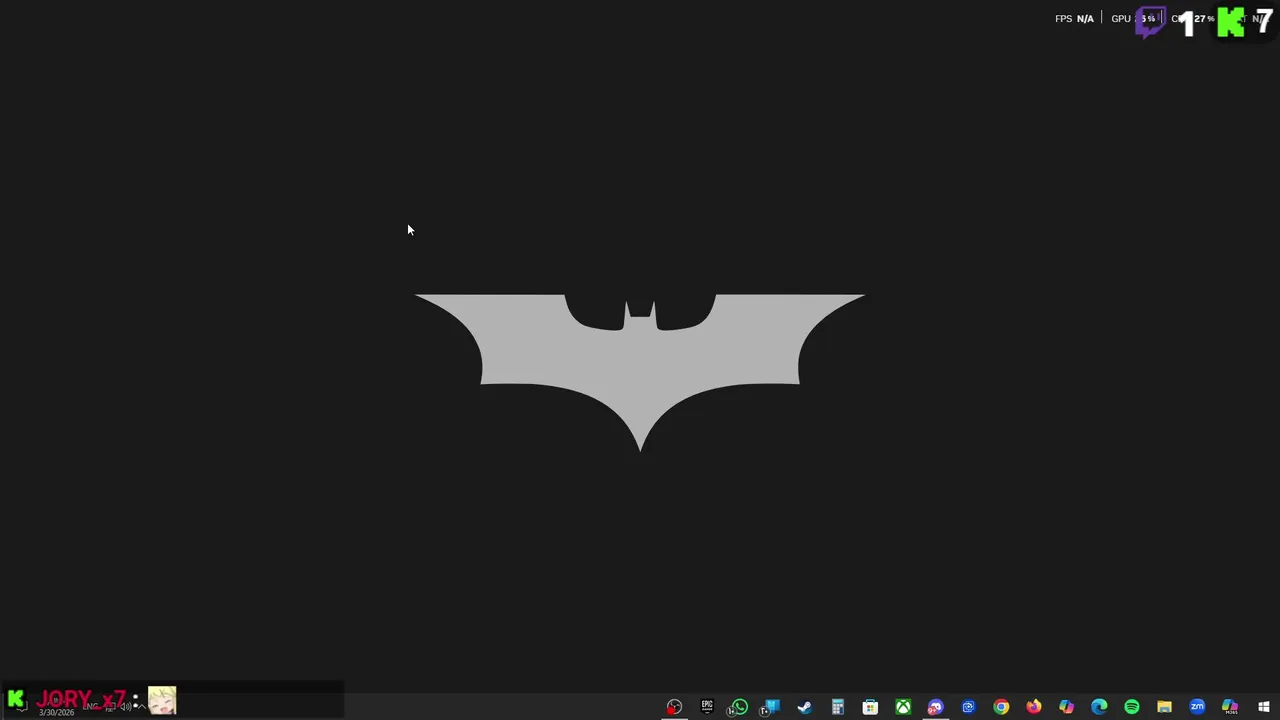Viewport: 1280px width, 720px height.
Task: Launch Steam from the taskbar
Action: click(804, 707)
